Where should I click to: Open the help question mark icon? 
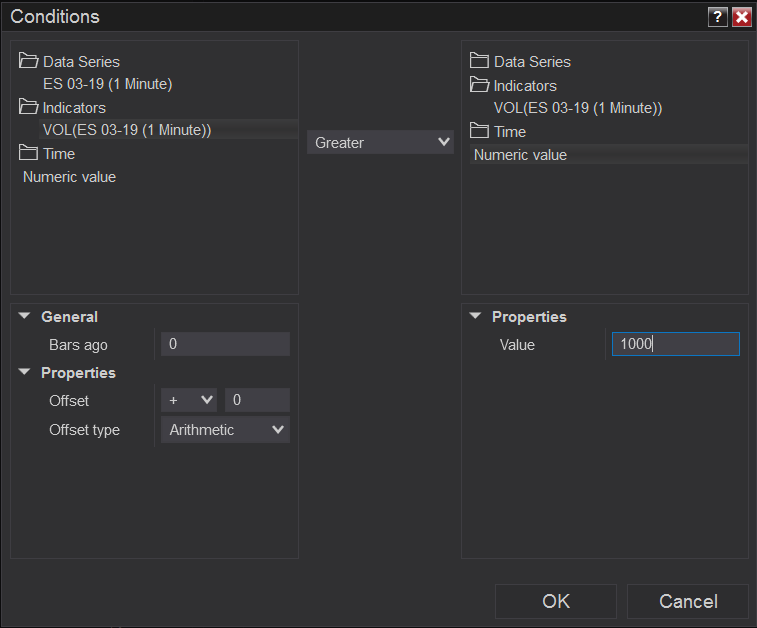coord(717,17)
